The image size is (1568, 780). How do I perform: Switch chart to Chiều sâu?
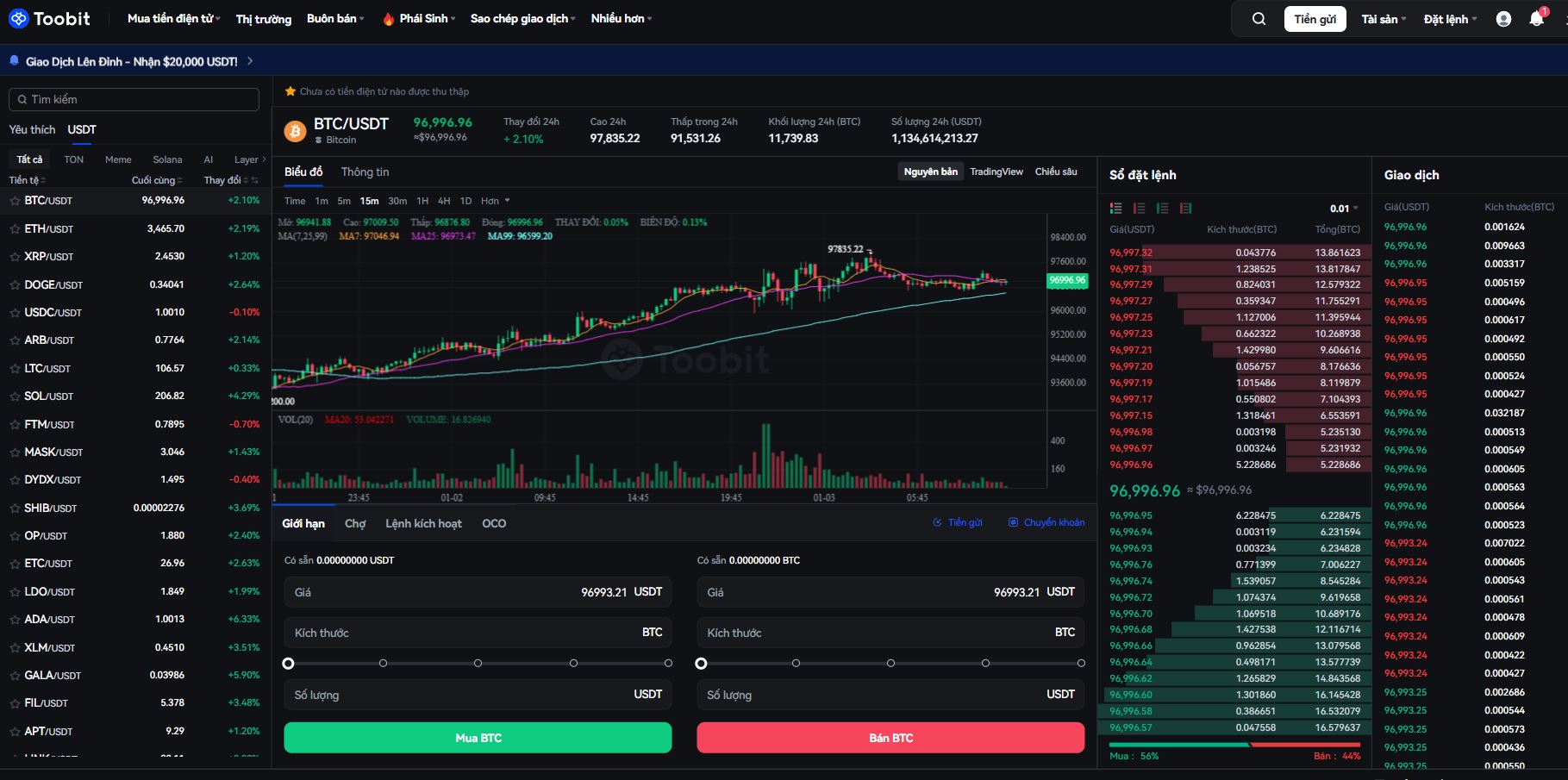pyautogui.click(x=1056, y=172)
